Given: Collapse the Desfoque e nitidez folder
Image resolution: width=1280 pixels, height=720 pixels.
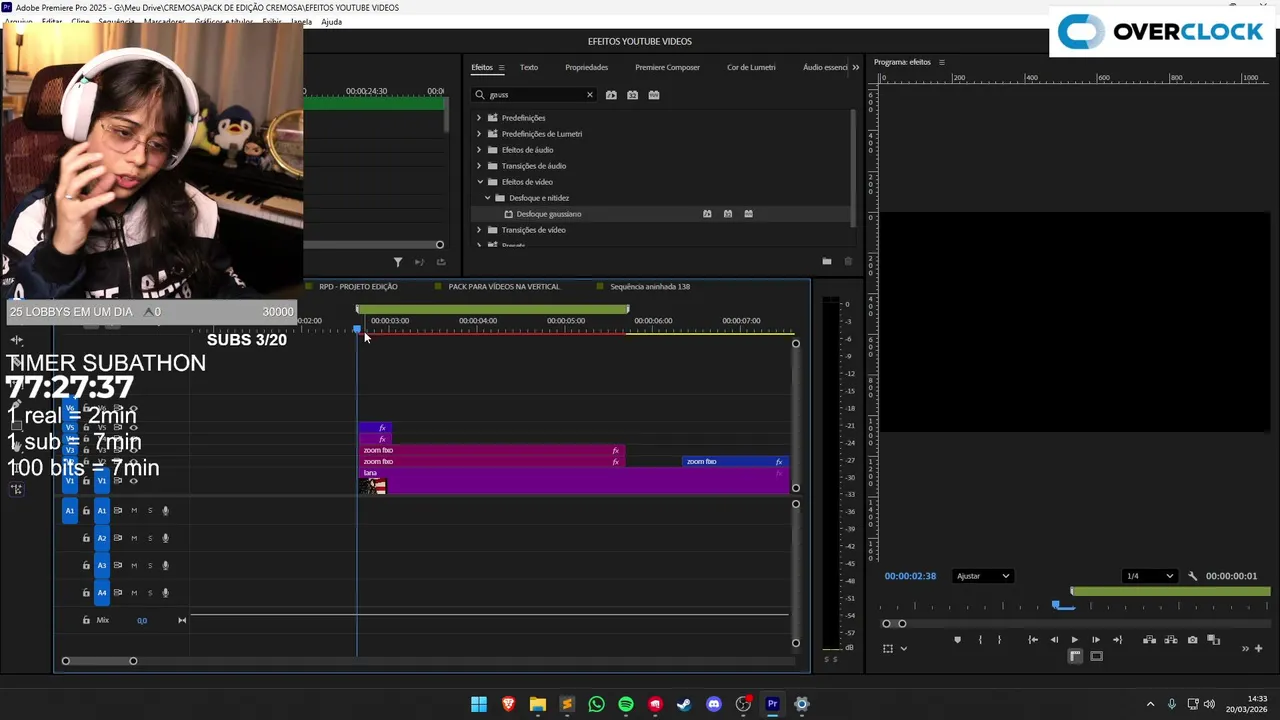Looking at the screenshot, I should click(x=488, y=198).
